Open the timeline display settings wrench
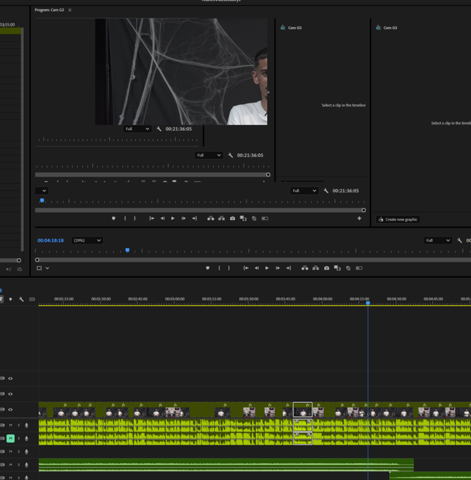471x480 pixels. click(21, 299)
